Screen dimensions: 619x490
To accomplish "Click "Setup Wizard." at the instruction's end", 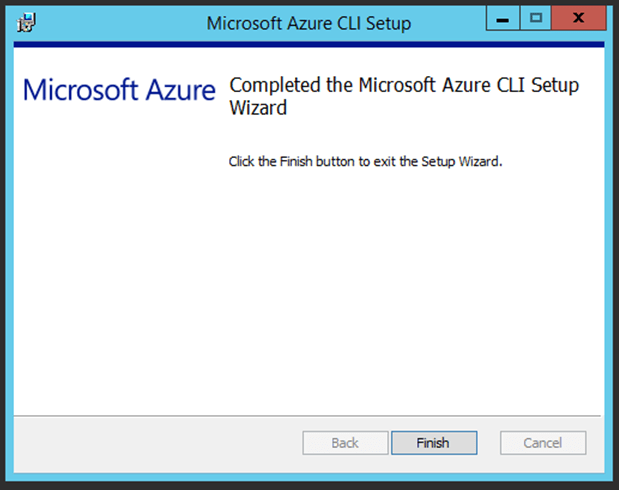I will 461,161.
